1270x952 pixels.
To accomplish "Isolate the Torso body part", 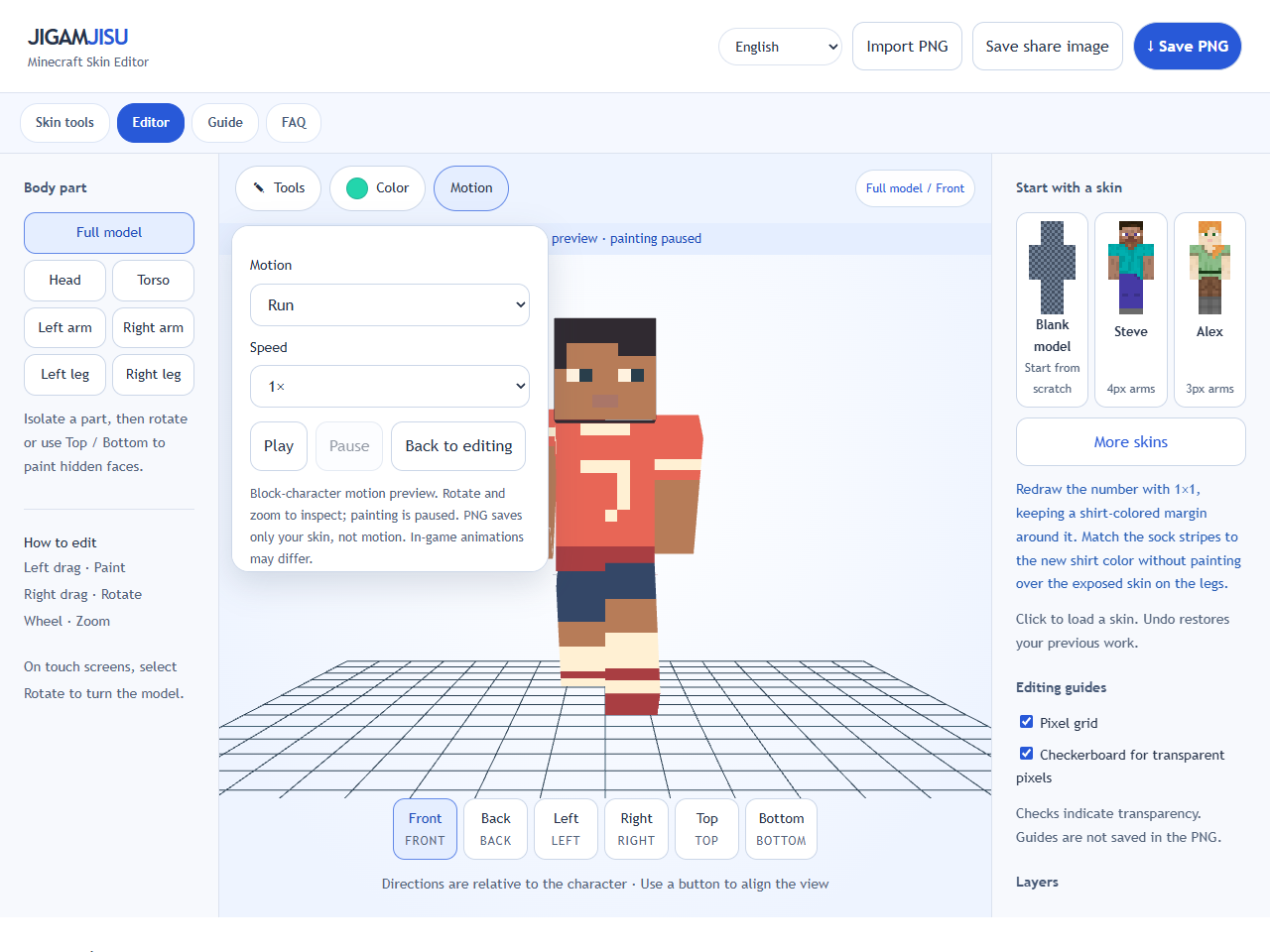I will [x=153, y=281].
